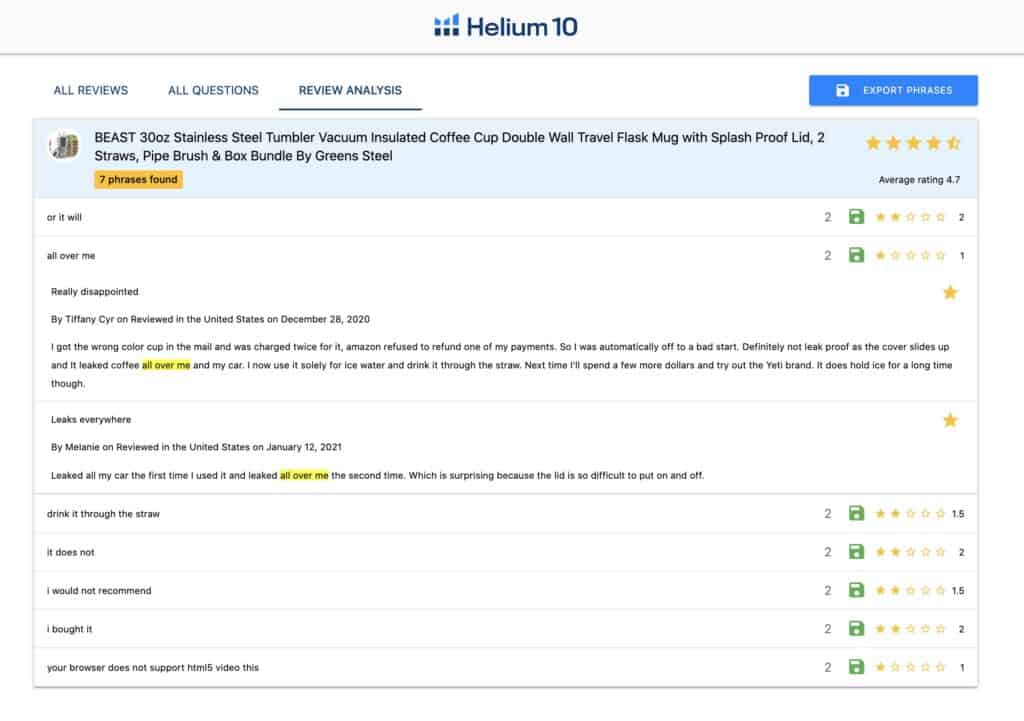The image size is (1024, 721).
Task: Save the 'or it will' phrase
Action: point(856,216)
